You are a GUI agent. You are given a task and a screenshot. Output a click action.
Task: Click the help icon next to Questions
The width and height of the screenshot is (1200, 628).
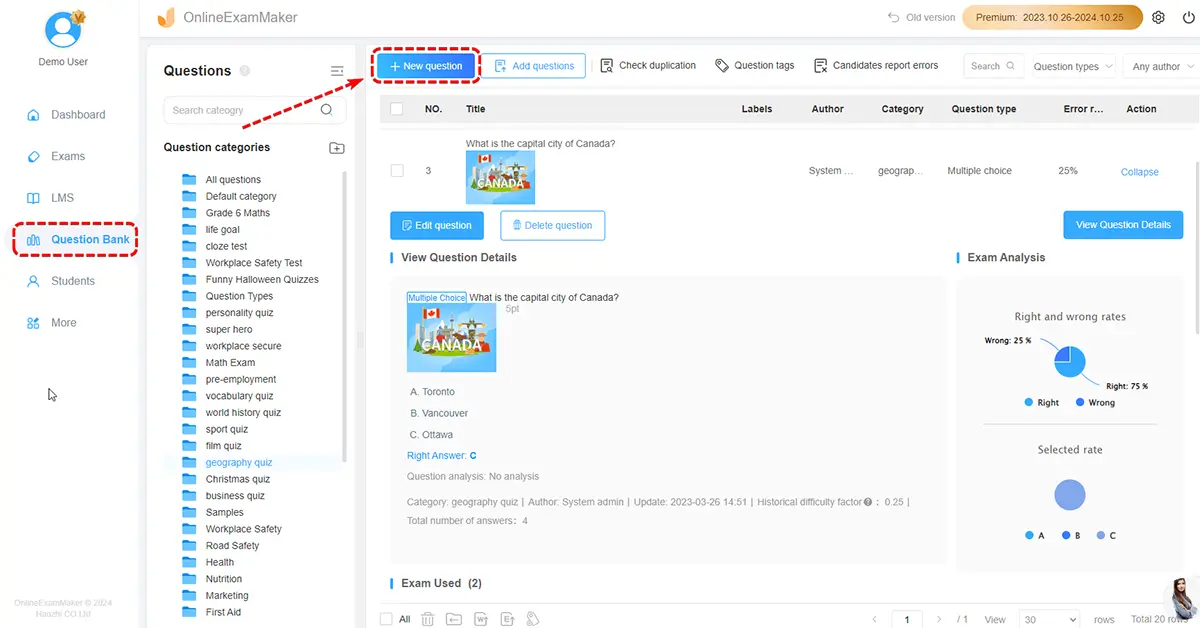click(x=245, y=71)
